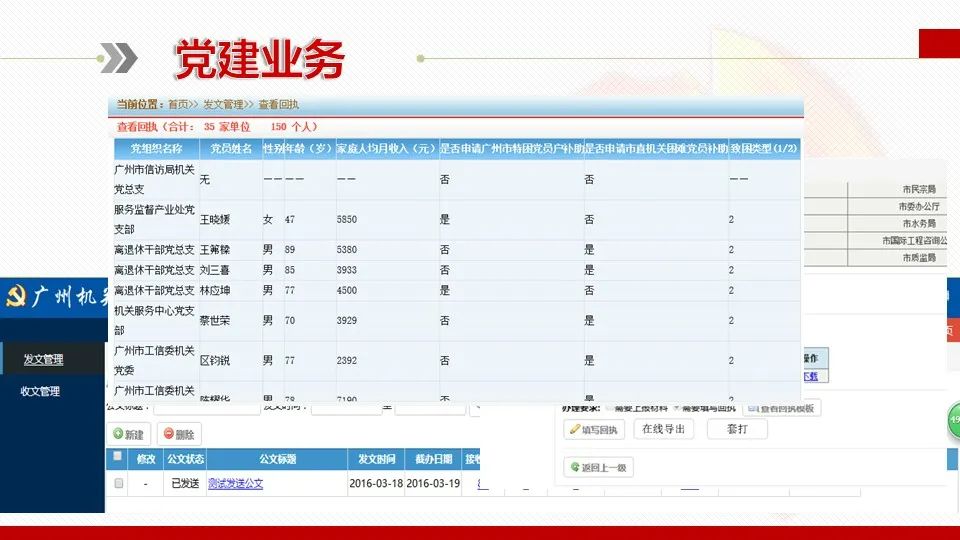The height and width of the screenshot is (540, 960).
Task: Open 收文管理 in the left sidebar
Action: click(x=40, y=391)
